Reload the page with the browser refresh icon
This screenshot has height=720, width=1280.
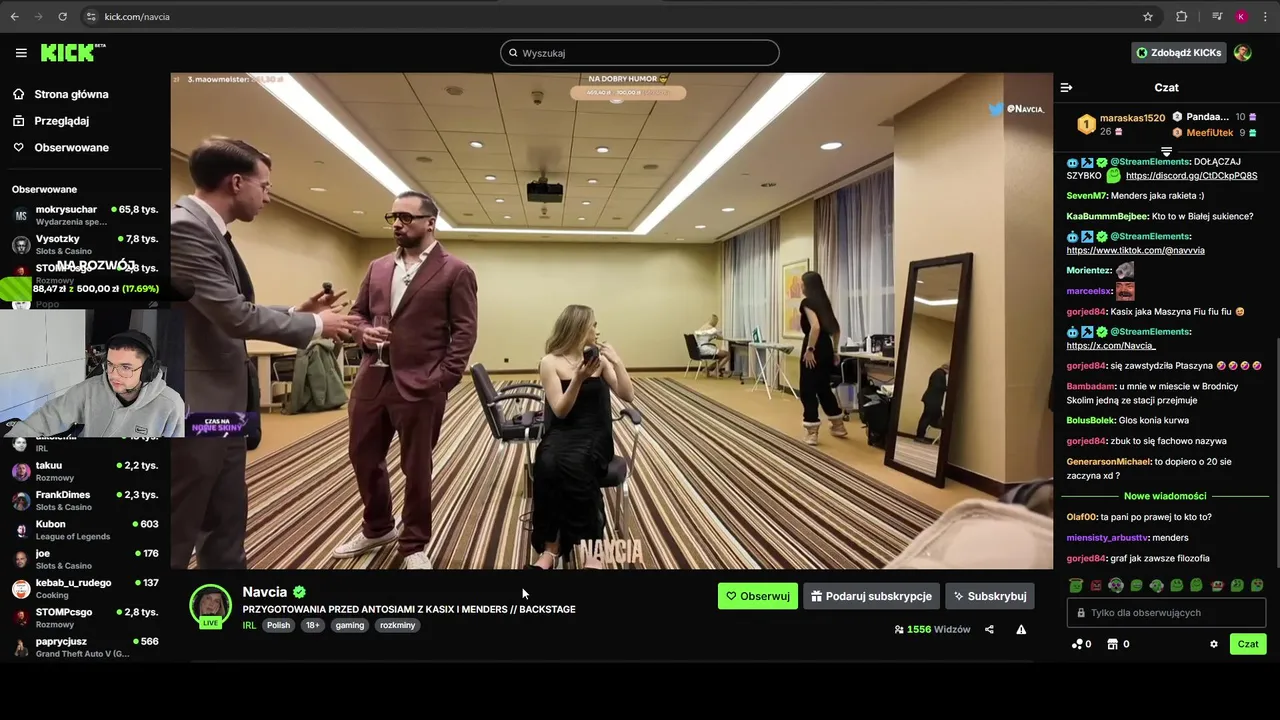point(62,17)
